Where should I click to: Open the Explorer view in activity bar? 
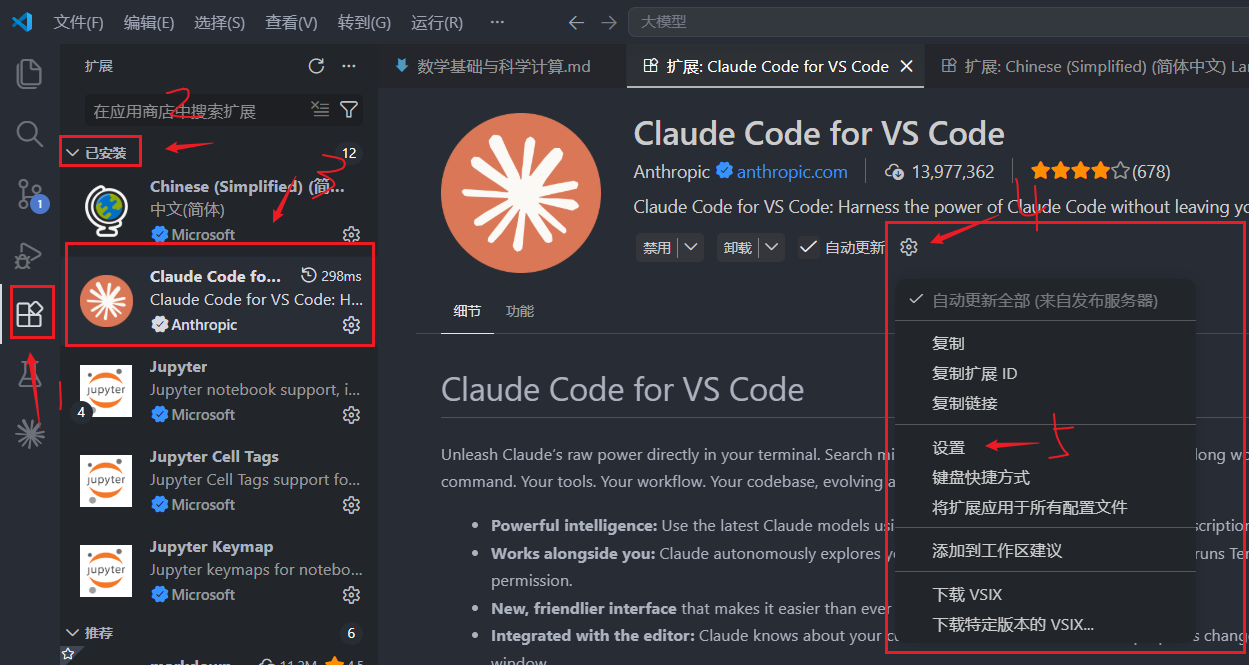30,73
